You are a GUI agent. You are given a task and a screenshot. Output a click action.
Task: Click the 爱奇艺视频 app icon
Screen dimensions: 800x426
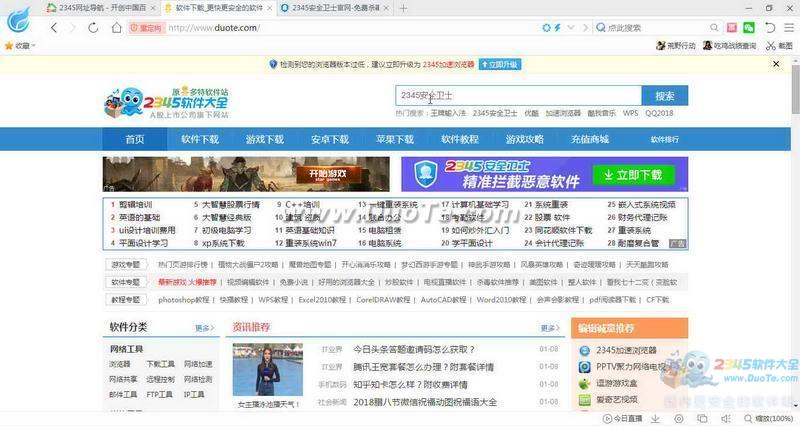584,399
